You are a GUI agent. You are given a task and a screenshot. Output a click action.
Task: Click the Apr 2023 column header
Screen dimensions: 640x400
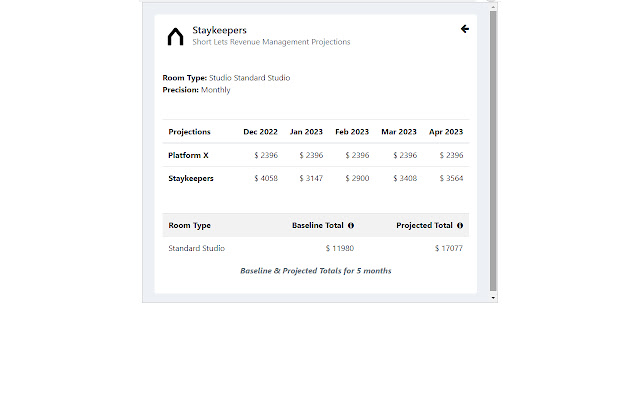(446, 132)
